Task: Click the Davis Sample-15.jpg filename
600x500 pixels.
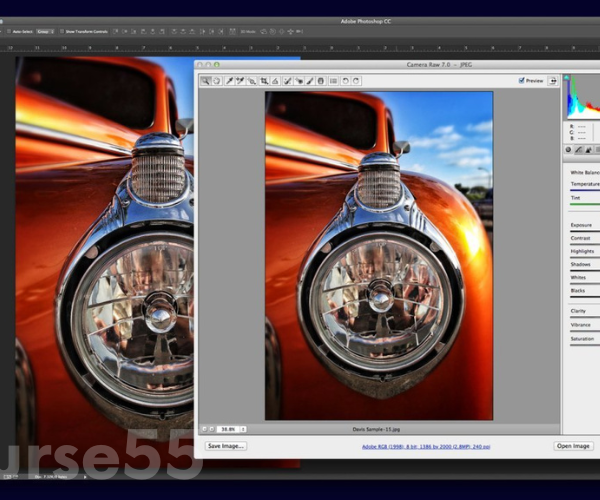Action: click(376, 429)
